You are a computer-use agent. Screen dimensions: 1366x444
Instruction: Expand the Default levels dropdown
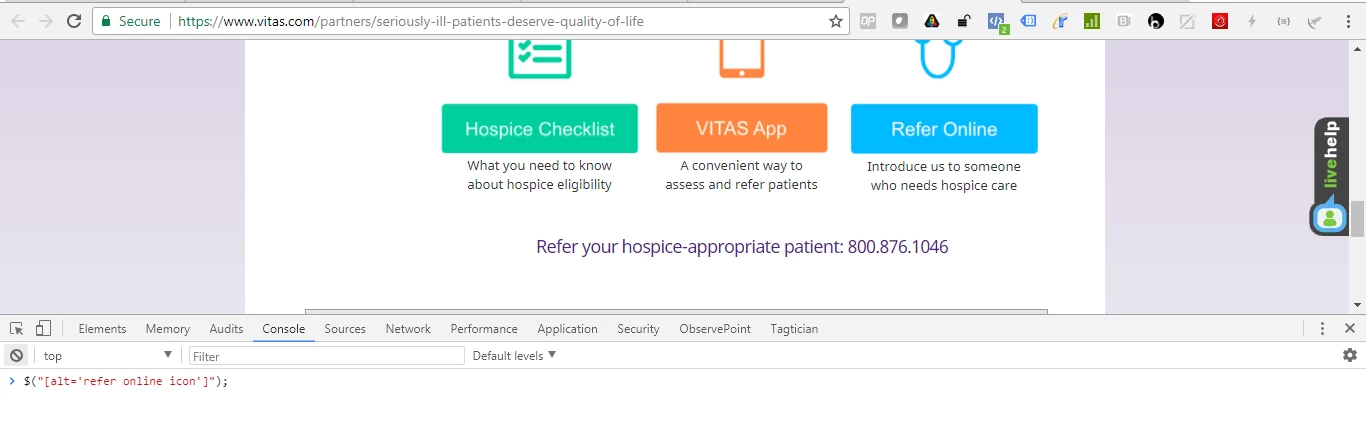pos(514,355)
